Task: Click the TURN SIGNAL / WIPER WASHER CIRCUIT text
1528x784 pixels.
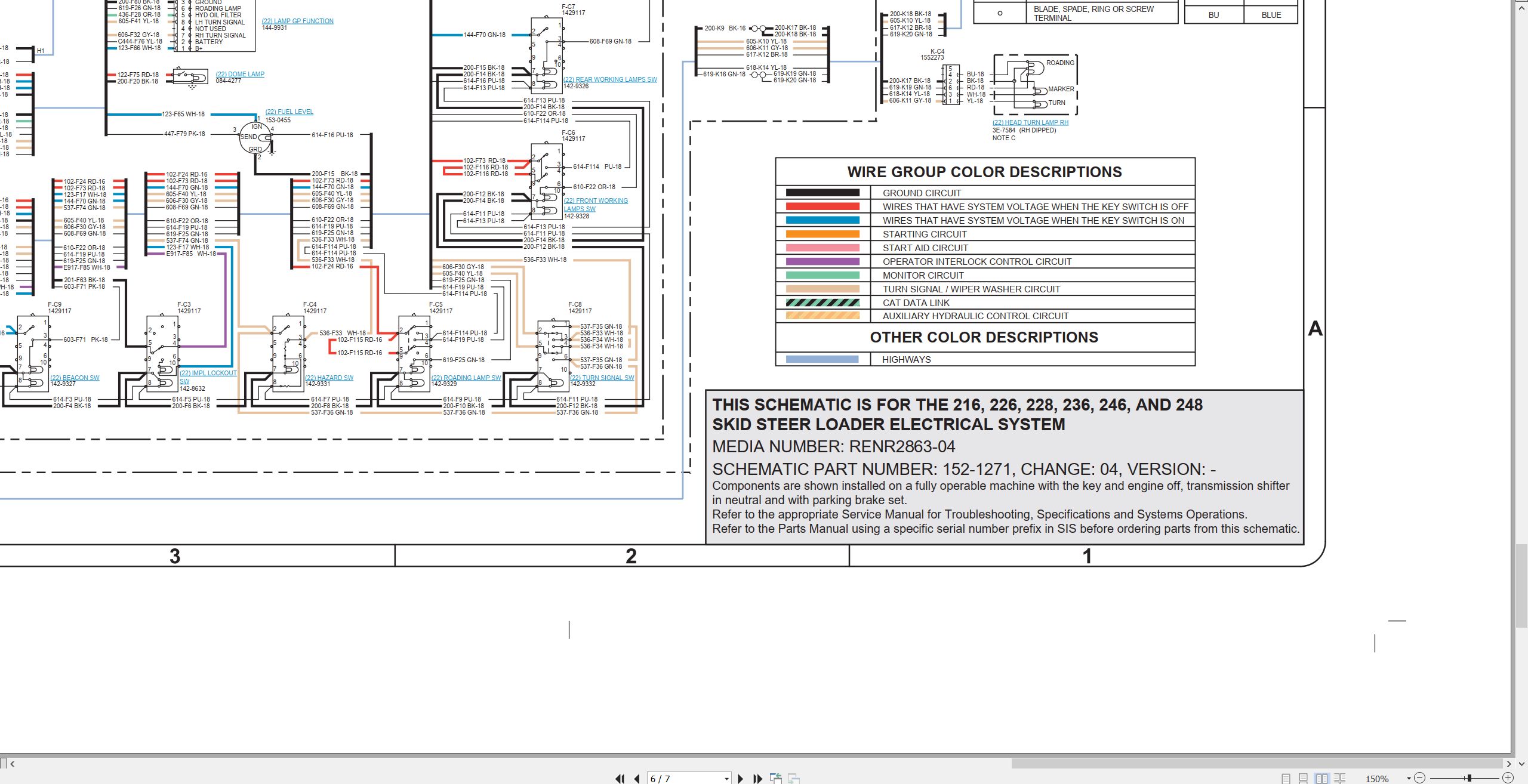Action: pyautogui.click(x=971, y=289)
